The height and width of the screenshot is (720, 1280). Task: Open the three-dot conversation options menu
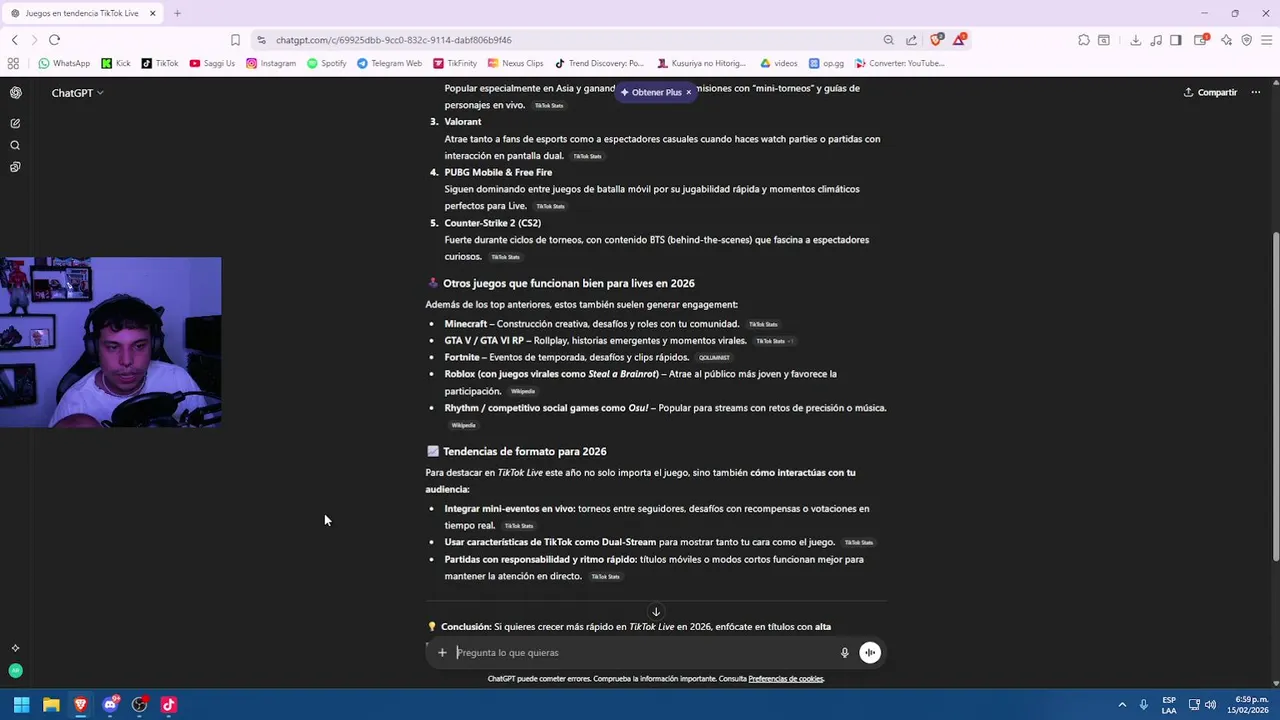[x=1256, y=92]
